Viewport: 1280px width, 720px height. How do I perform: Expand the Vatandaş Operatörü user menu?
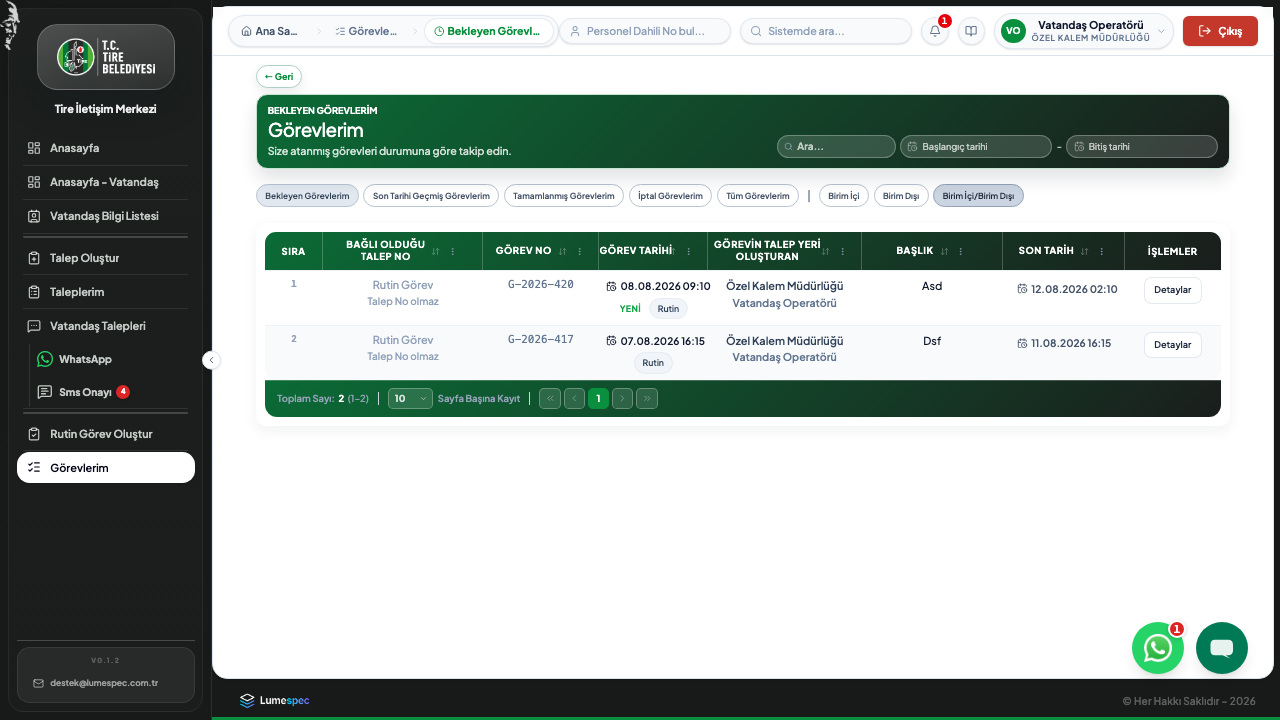(1083, 31)
